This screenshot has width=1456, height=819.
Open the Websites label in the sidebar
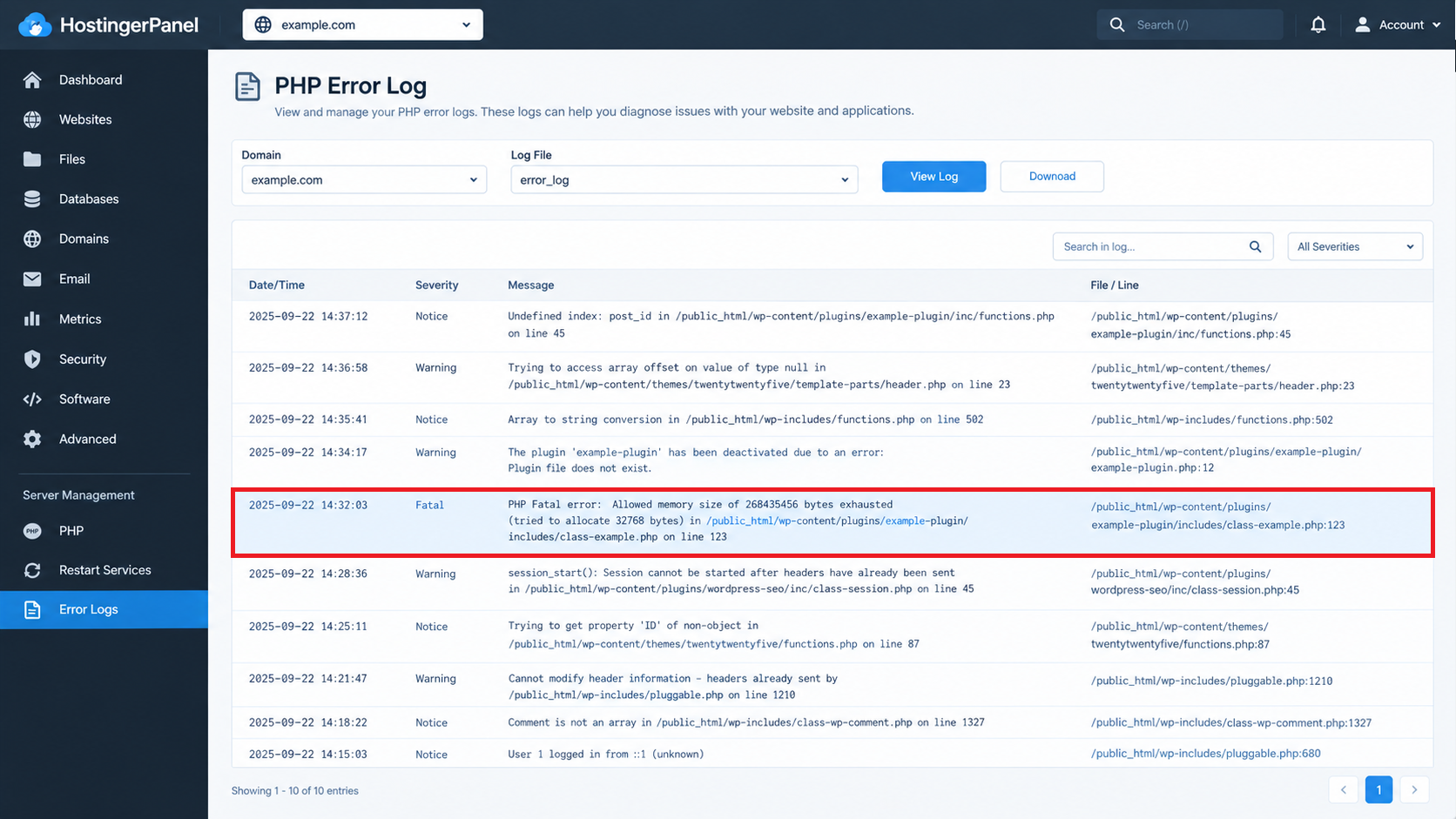point(85,120)
